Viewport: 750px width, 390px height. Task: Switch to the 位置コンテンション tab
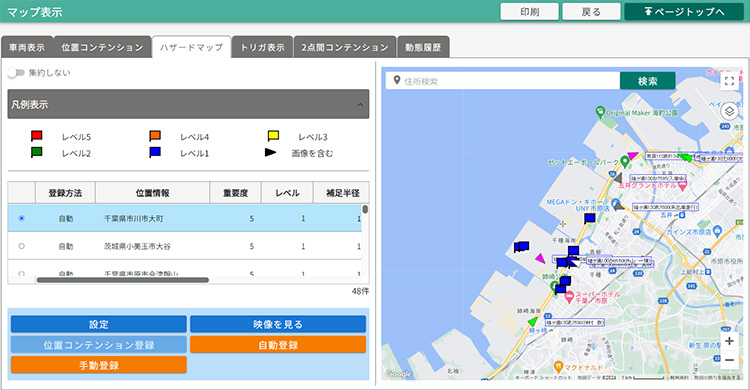(102, 47)
